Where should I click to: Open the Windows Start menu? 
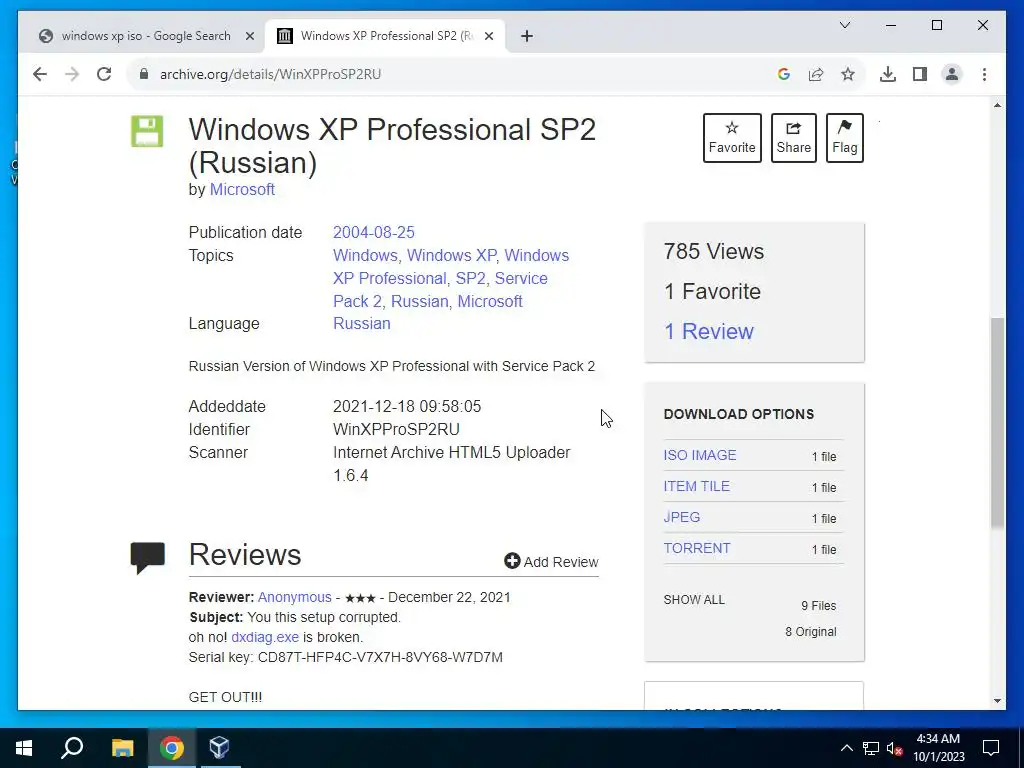[x=24, y=748]
